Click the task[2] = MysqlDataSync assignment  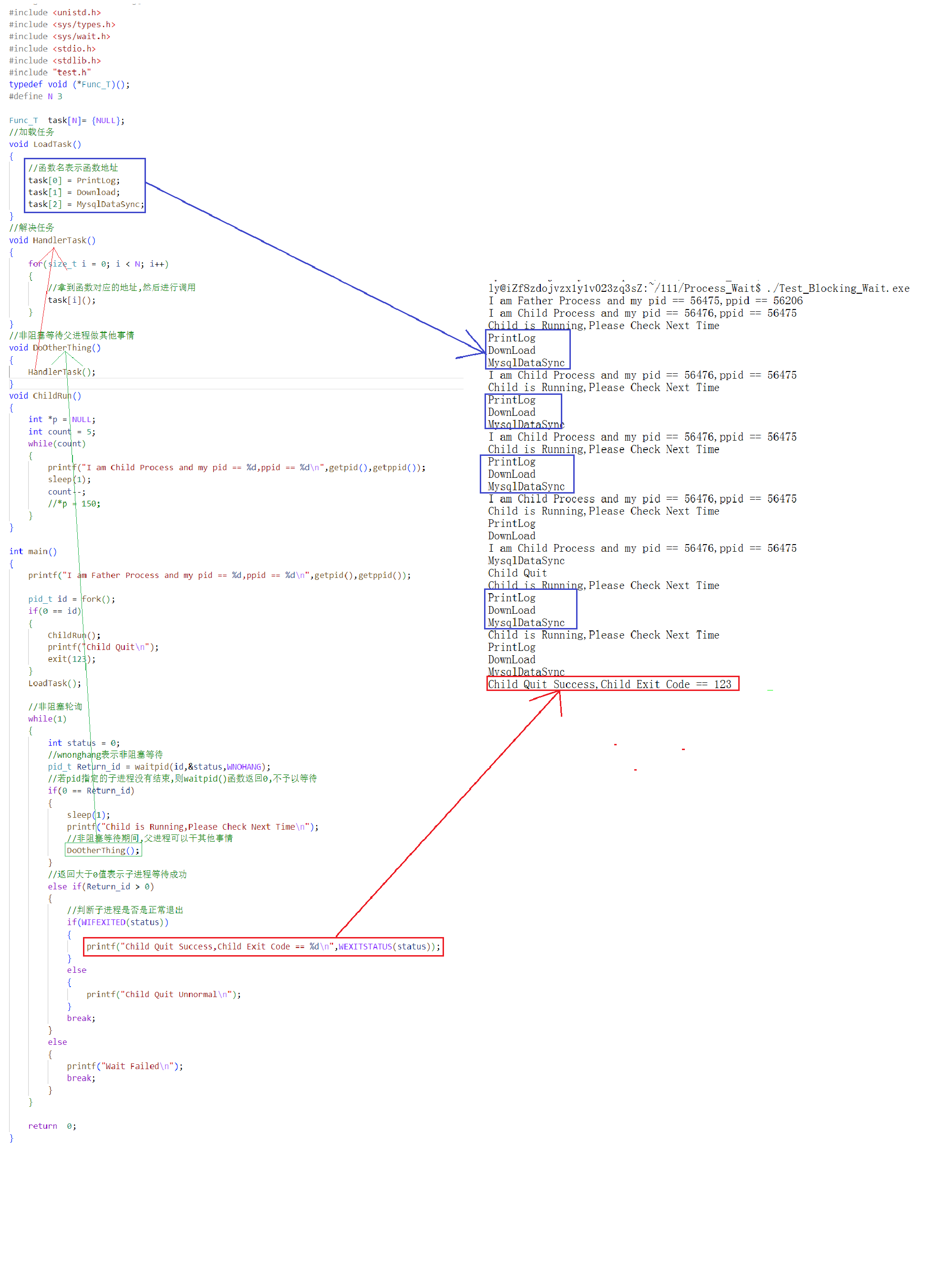(86, 204)
